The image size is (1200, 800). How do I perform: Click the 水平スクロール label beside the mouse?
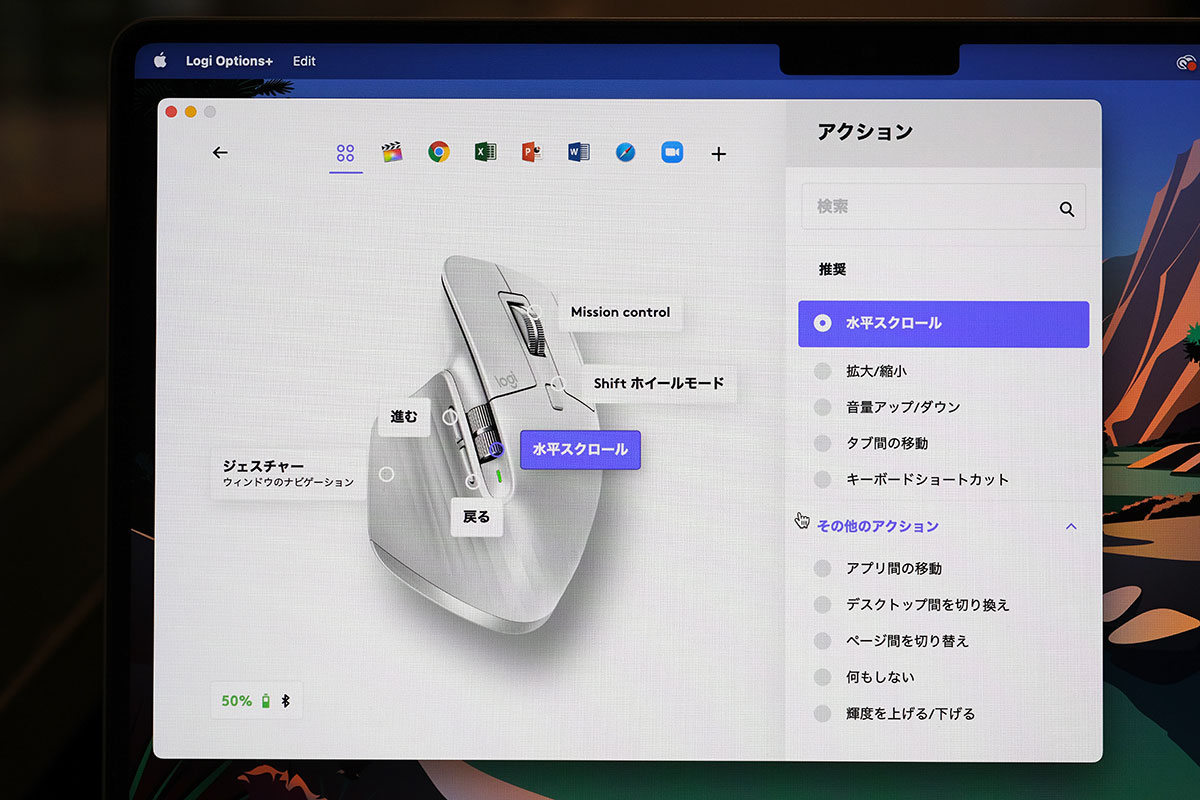[580, 450]
